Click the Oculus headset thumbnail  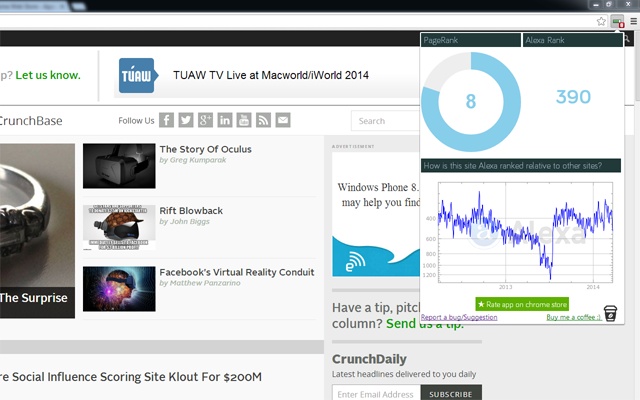pyautogui.click(x=119, y=166)
